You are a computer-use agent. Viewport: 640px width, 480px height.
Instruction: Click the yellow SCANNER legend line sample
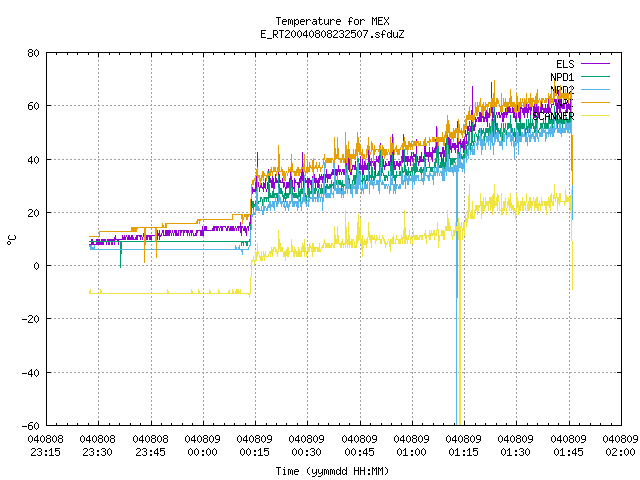coord(595,116)
